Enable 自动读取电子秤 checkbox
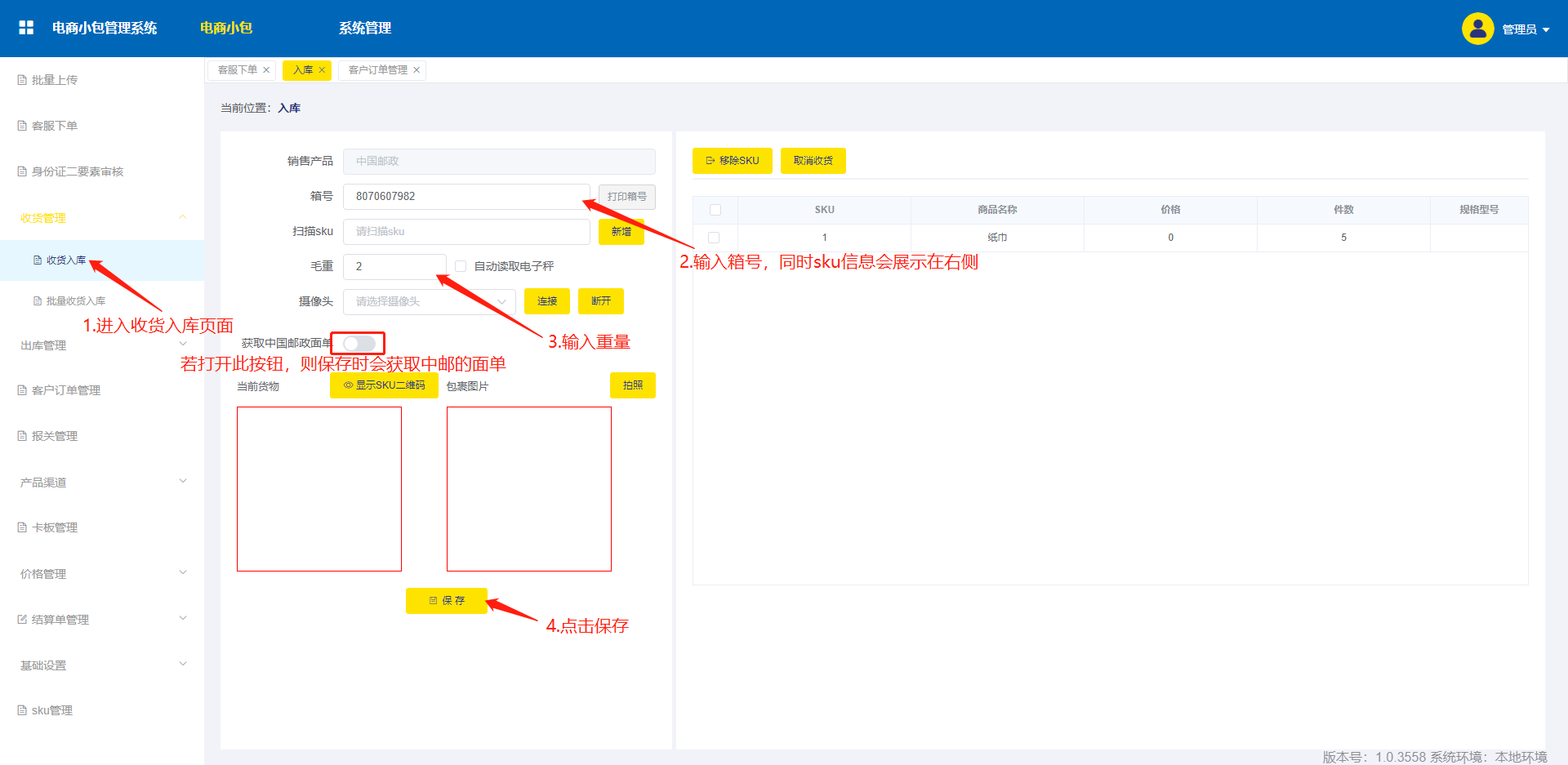 click(x=461, y=266)
